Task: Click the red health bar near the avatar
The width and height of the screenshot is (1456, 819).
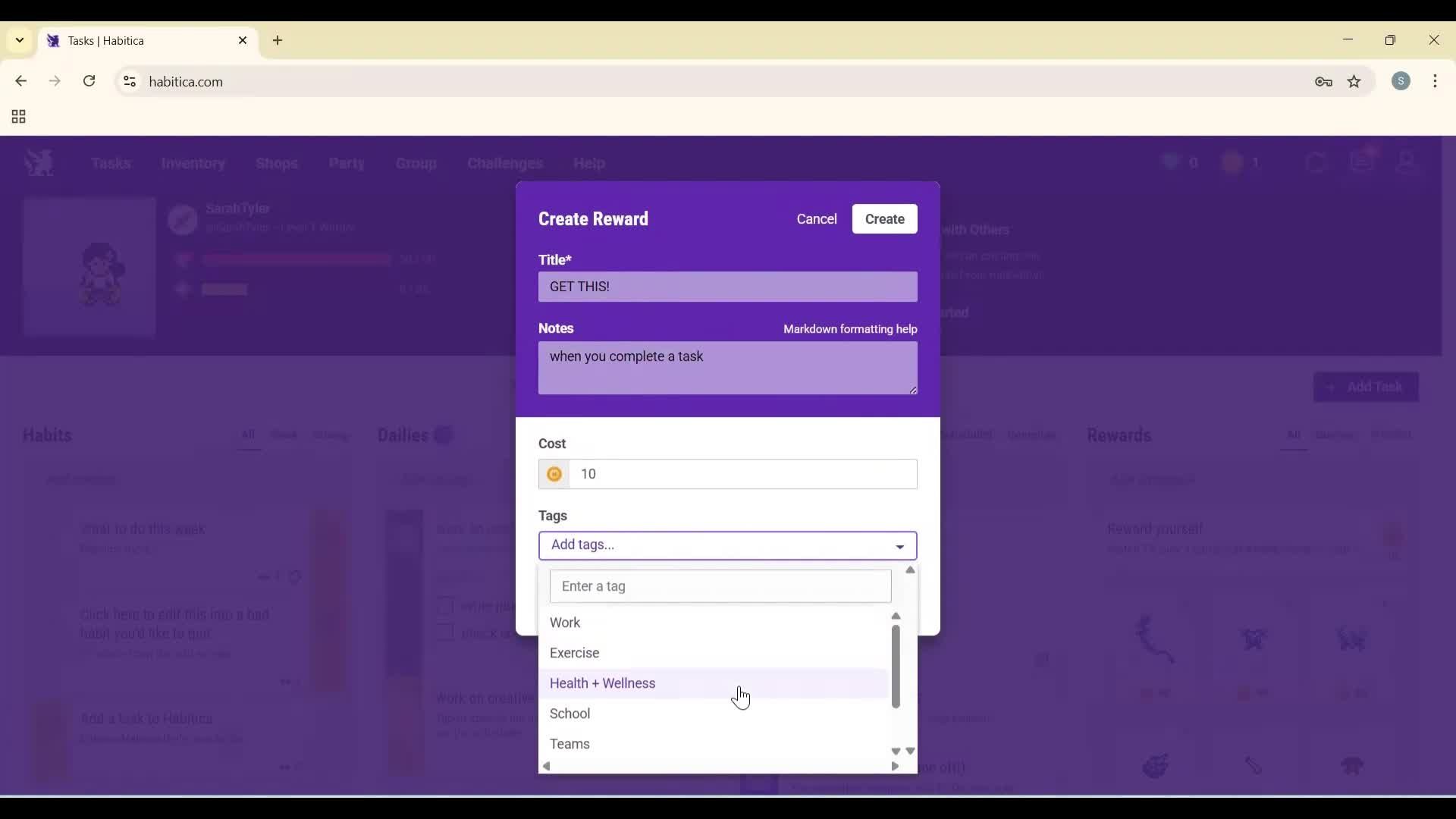Action: tap(297, 259)
